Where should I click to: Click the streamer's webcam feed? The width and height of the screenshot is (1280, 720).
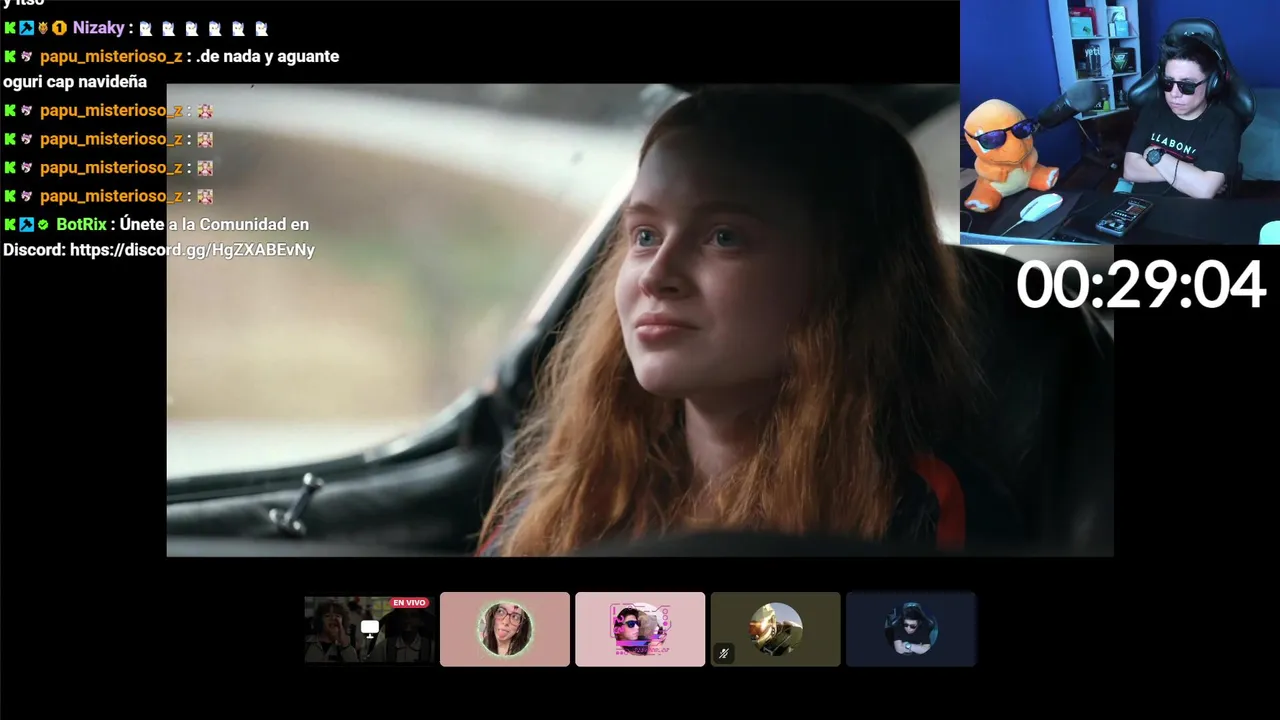[x=1120, y=122]
